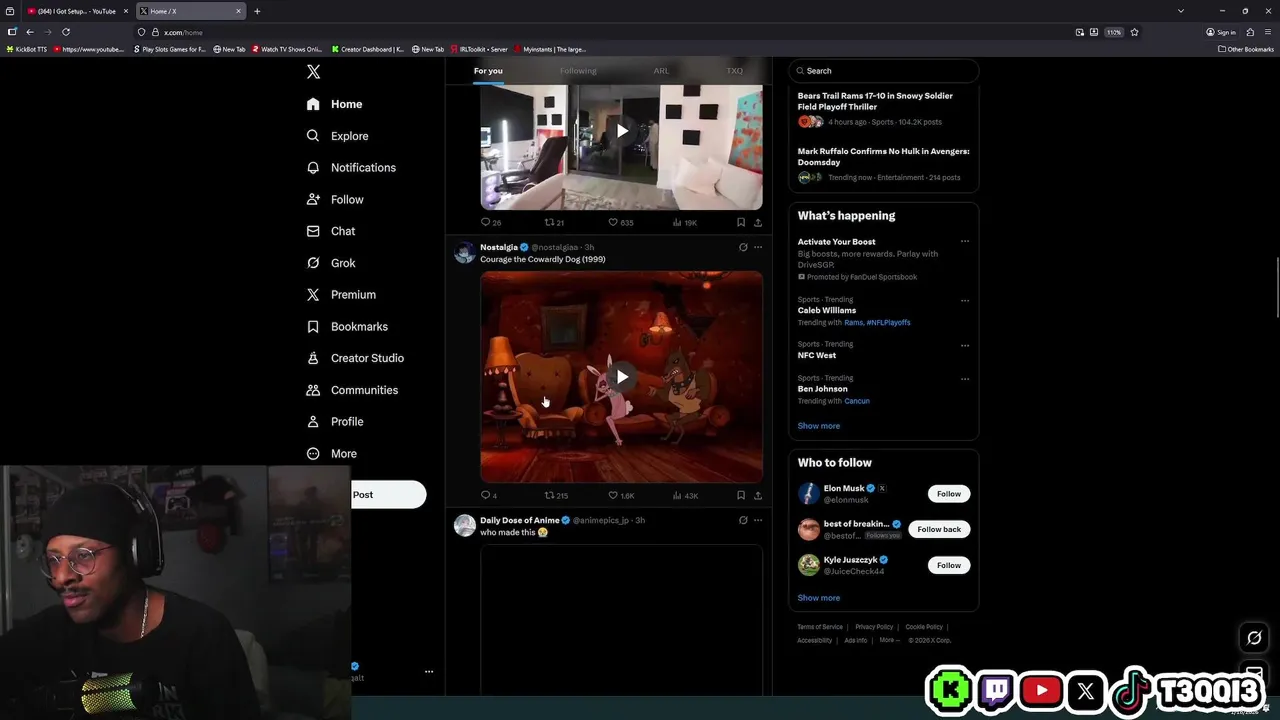
Task: Share the top video post
Action: [x=758, y=223]
